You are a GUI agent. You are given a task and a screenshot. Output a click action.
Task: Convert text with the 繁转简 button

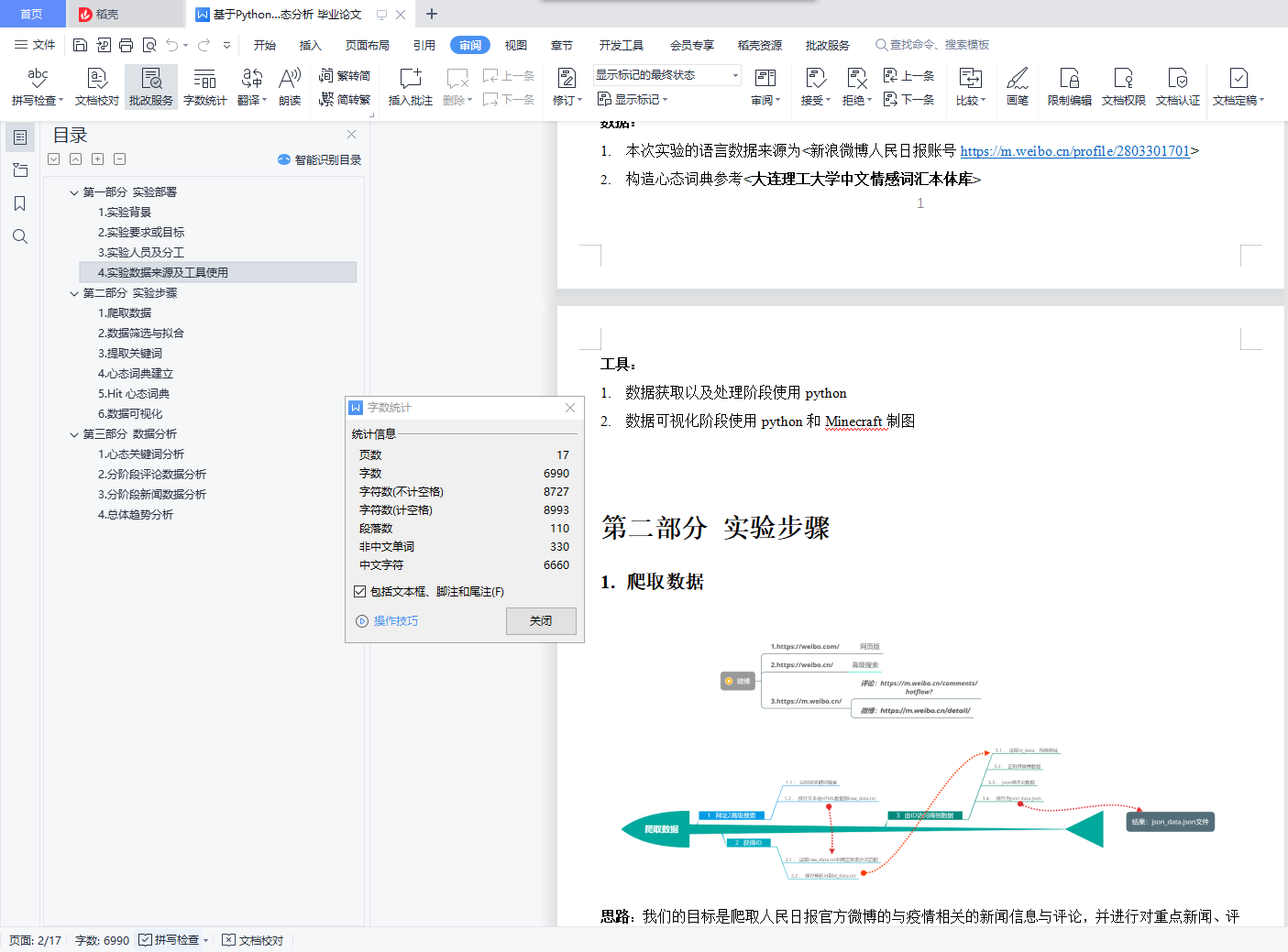tap(345, 75)
